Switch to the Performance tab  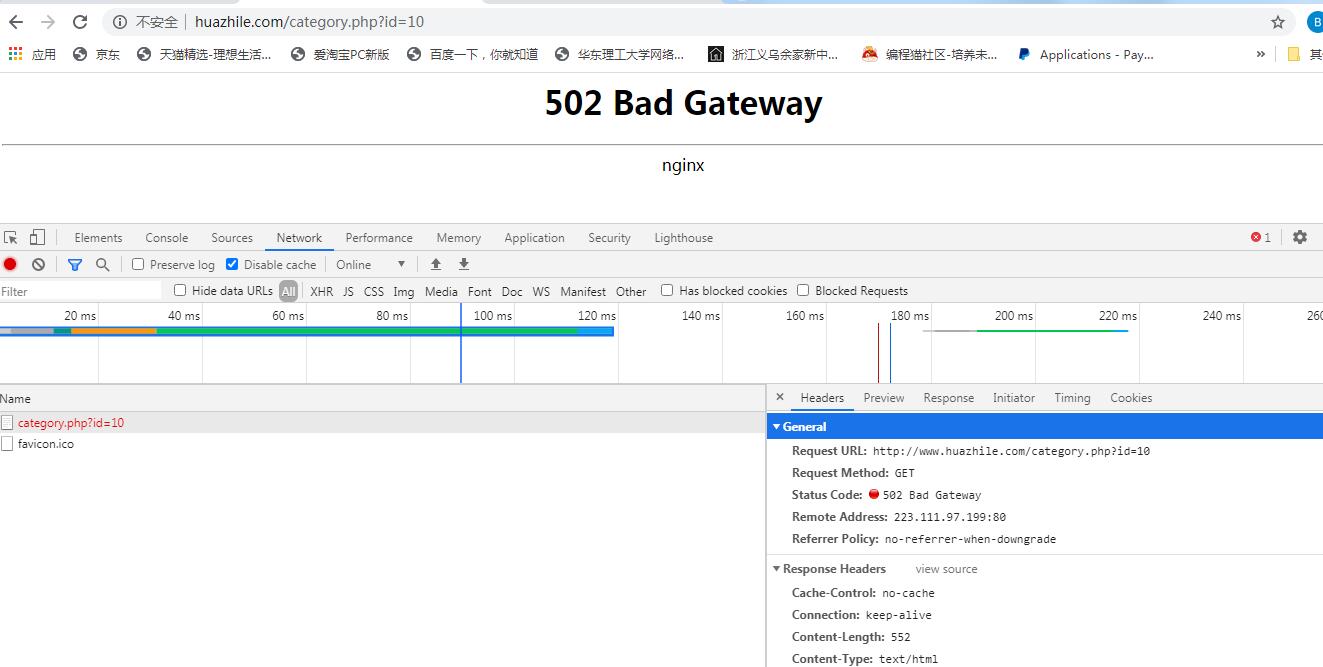379,238
